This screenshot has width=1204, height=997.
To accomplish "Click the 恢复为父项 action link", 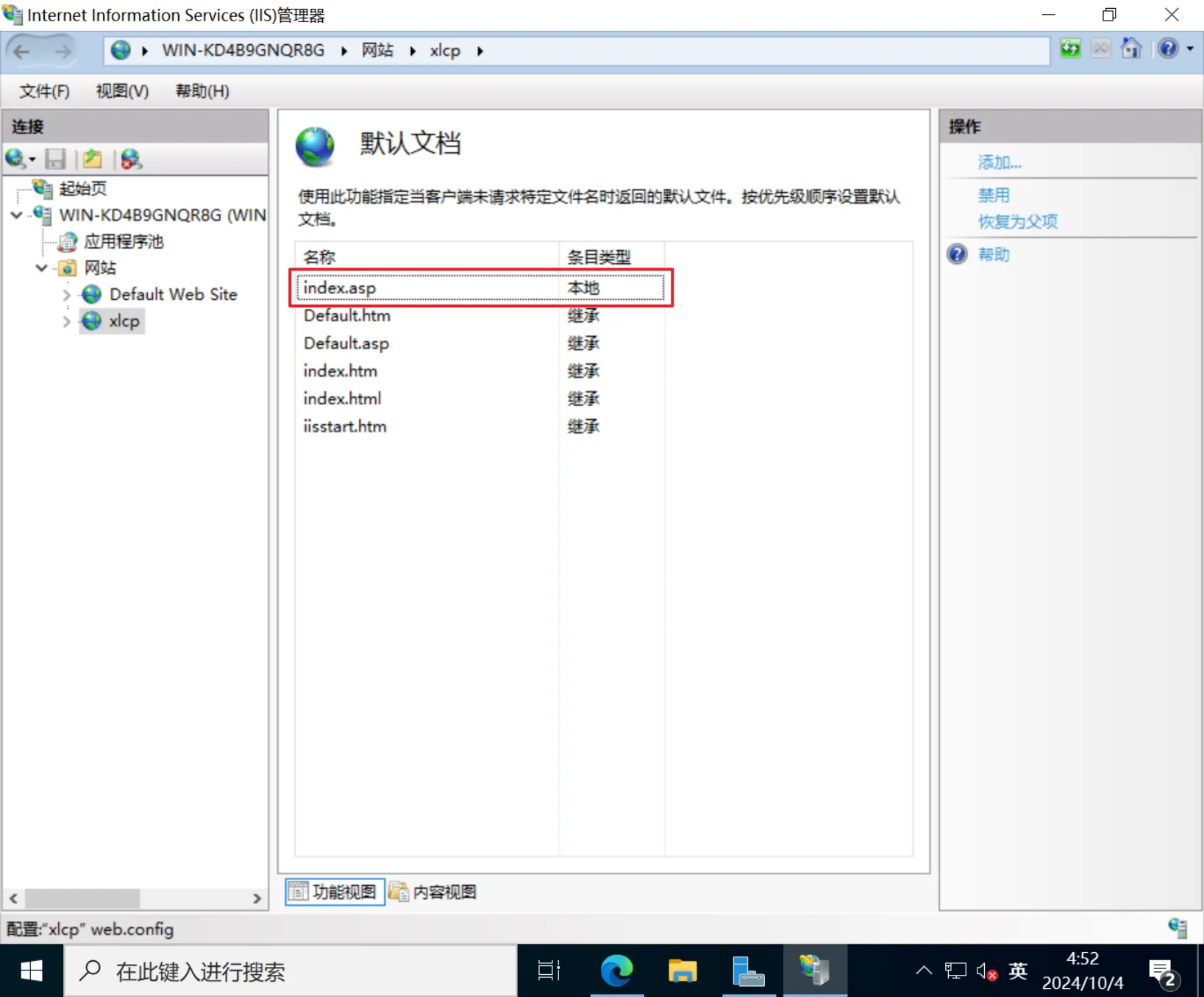I will tap(1018, 222).
